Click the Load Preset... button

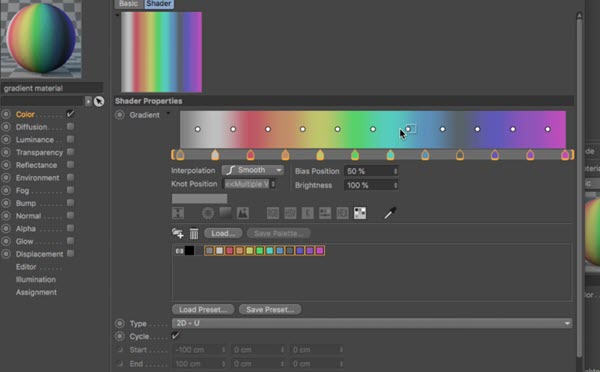pyautogui.click(x=203, y=309)
